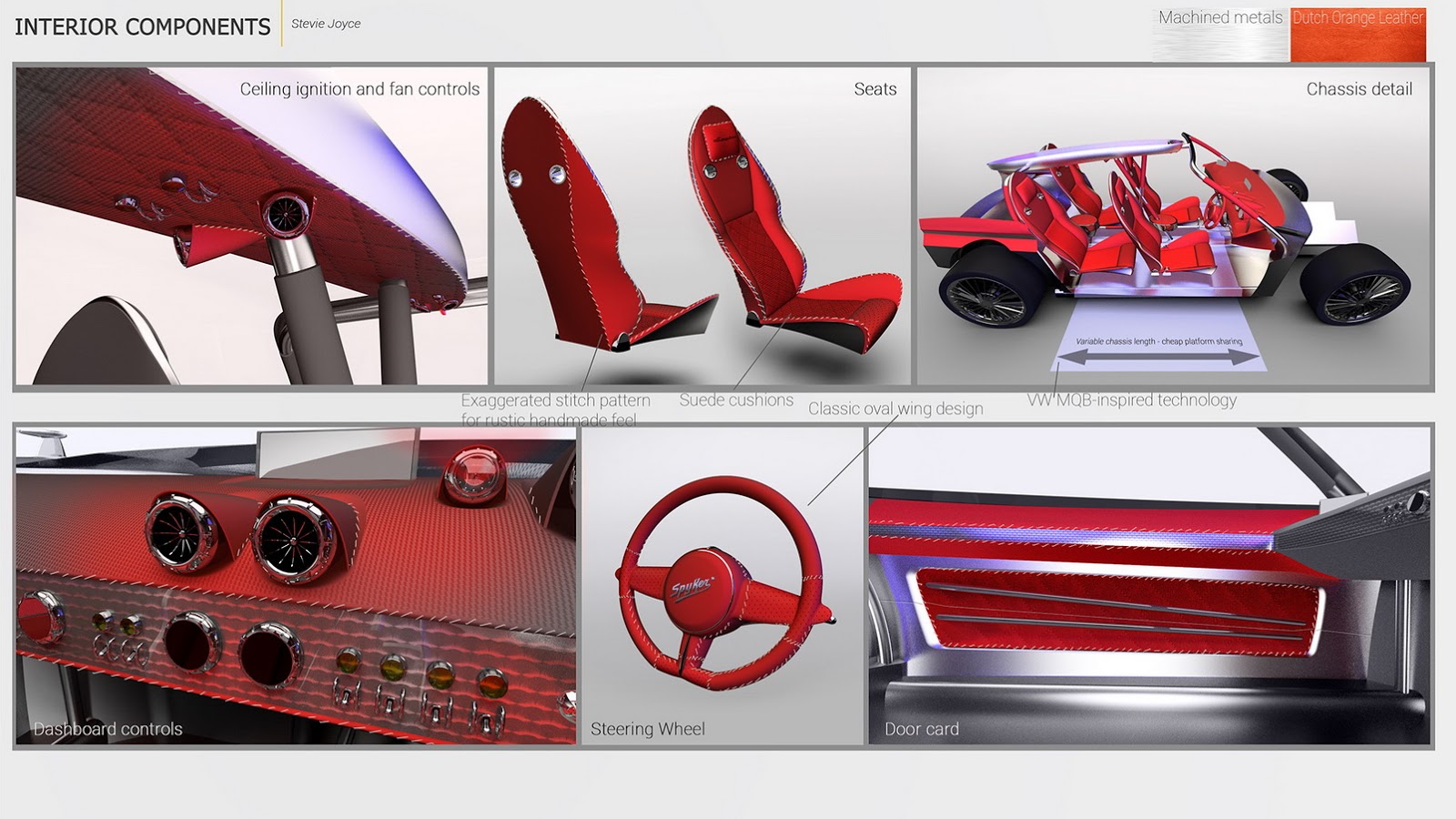The height and width of the screenshot is (819, 1456).
Task: Click the Classic oval wing design annotation
Action: (895, 409)
